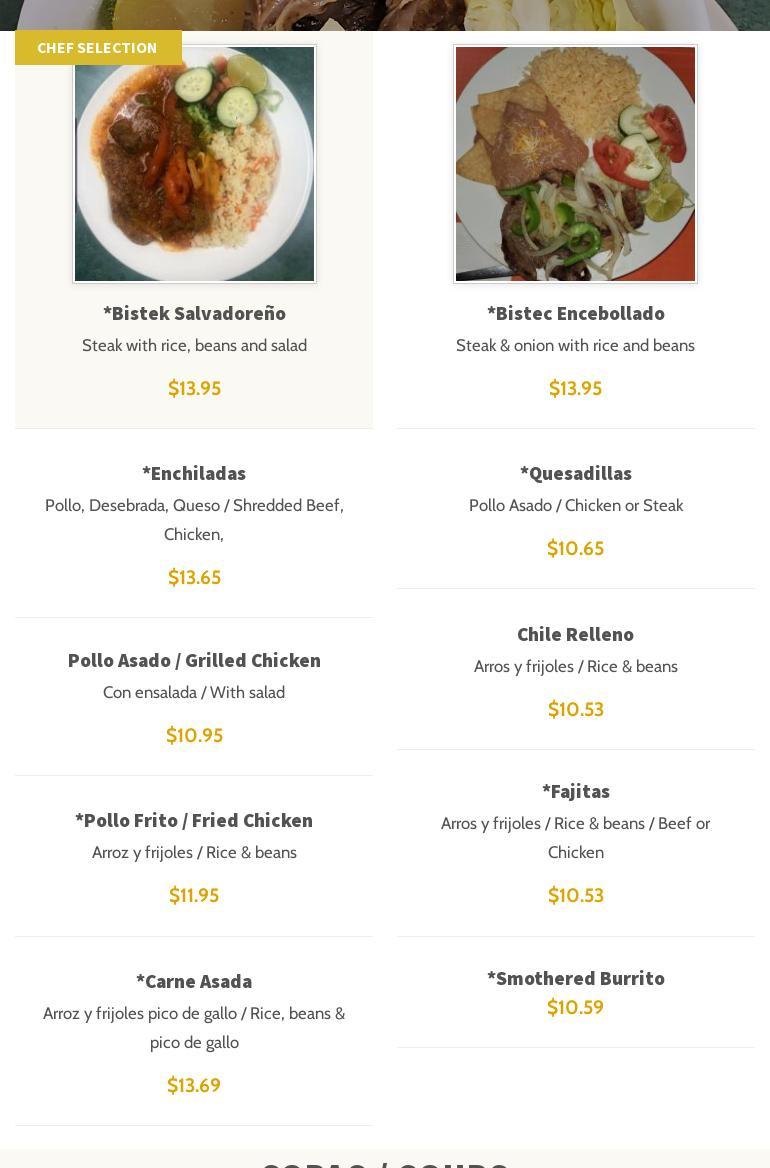Select the *Bistek Salvadoreño title

click(x=194, y=313)
